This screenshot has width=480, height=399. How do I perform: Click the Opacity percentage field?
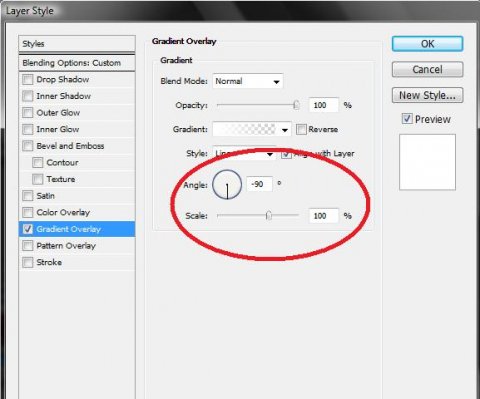[324, 105]
